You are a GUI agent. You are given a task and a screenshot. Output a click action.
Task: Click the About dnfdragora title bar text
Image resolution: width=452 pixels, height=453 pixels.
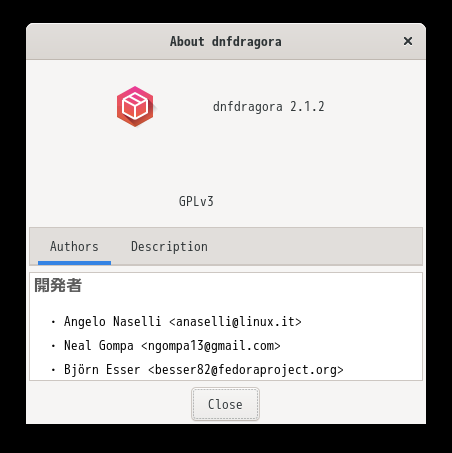pyautogui.click(x=226, y=42)
